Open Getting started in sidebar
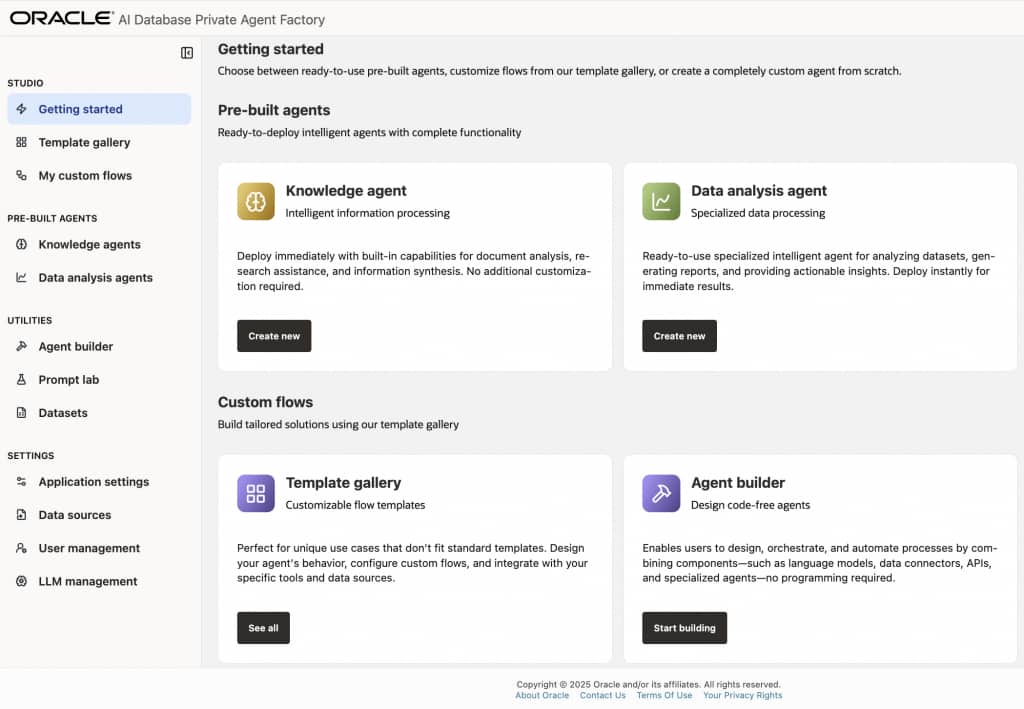Screen dimensions: 1024x709 tap(80, 109)
